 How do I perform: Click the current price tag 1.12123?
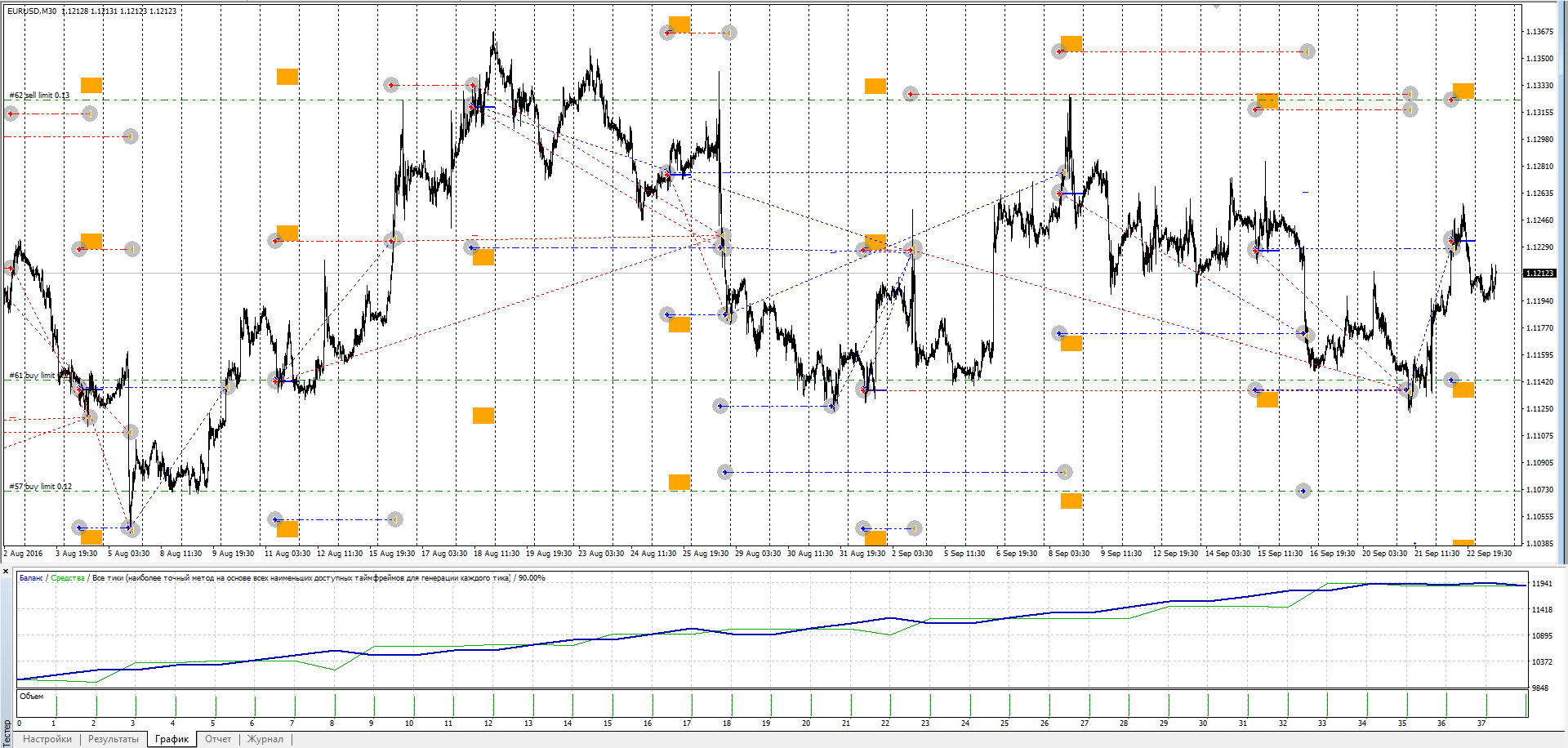pos(1539,274)
